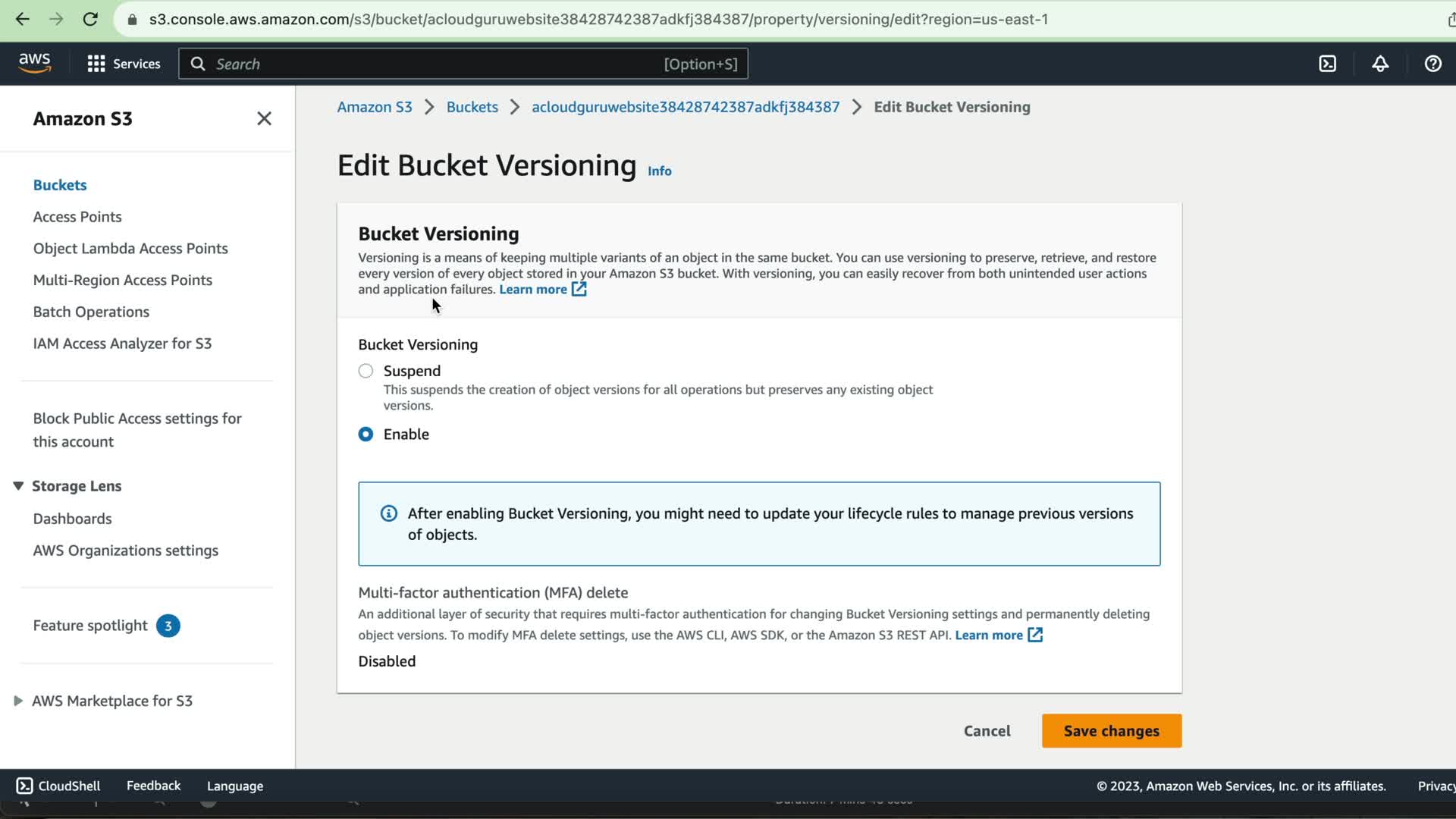Expand AWS Marketplace for S3 section
This screenshot has height=819, width=1456.
point(18,701)
